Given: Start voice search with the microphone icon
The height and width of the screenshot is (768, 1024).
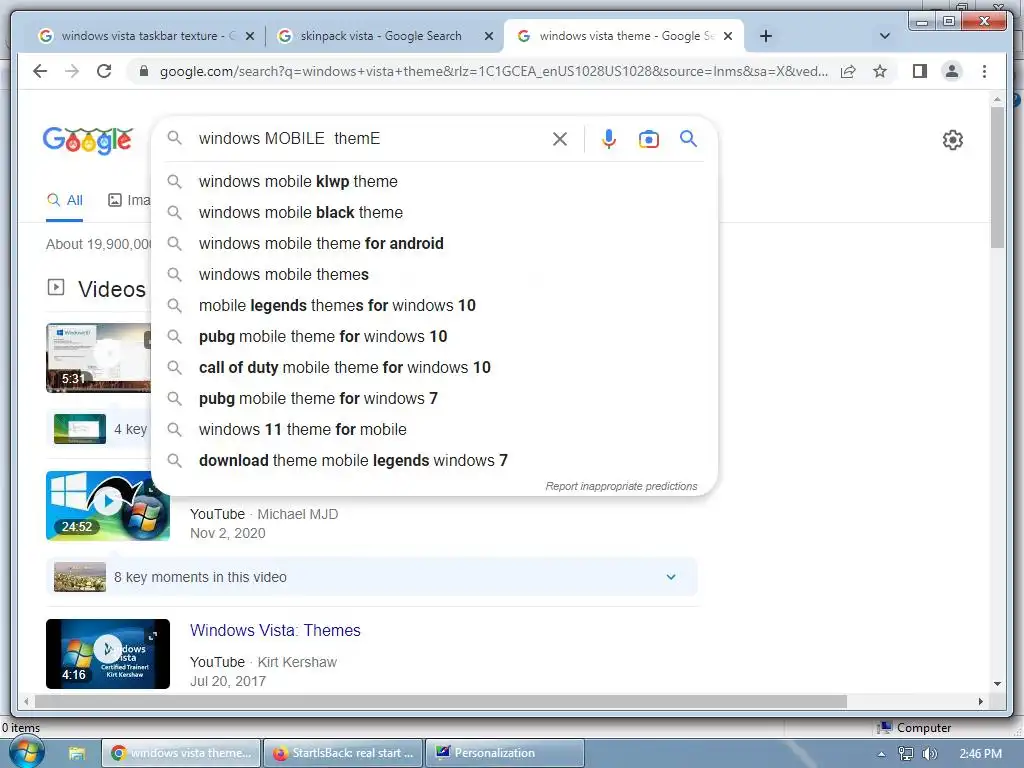Looking at the screenshot, I should pyautogui.click(x=609, y=138).
